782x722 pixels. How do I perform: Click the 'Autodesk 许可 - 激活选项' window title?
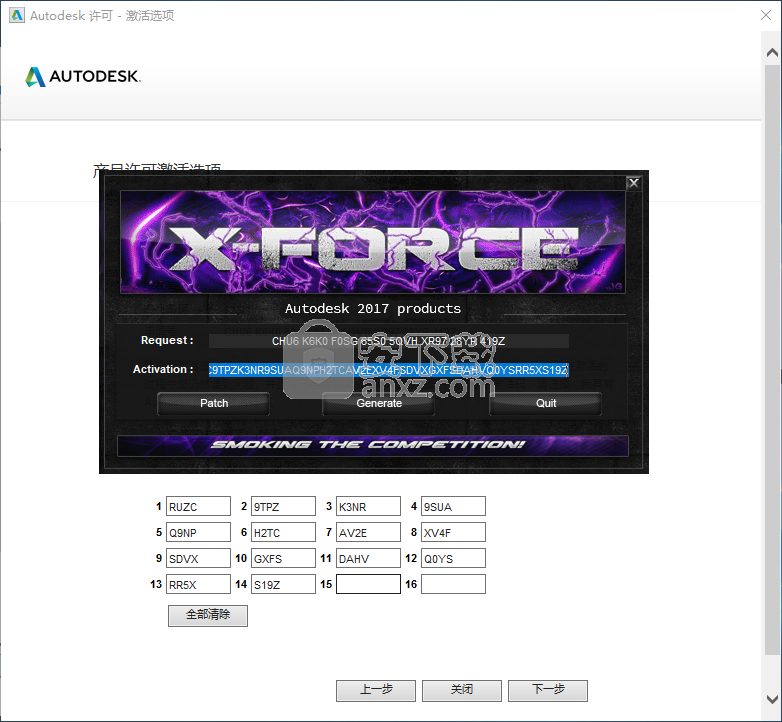(x=102, y=15)
